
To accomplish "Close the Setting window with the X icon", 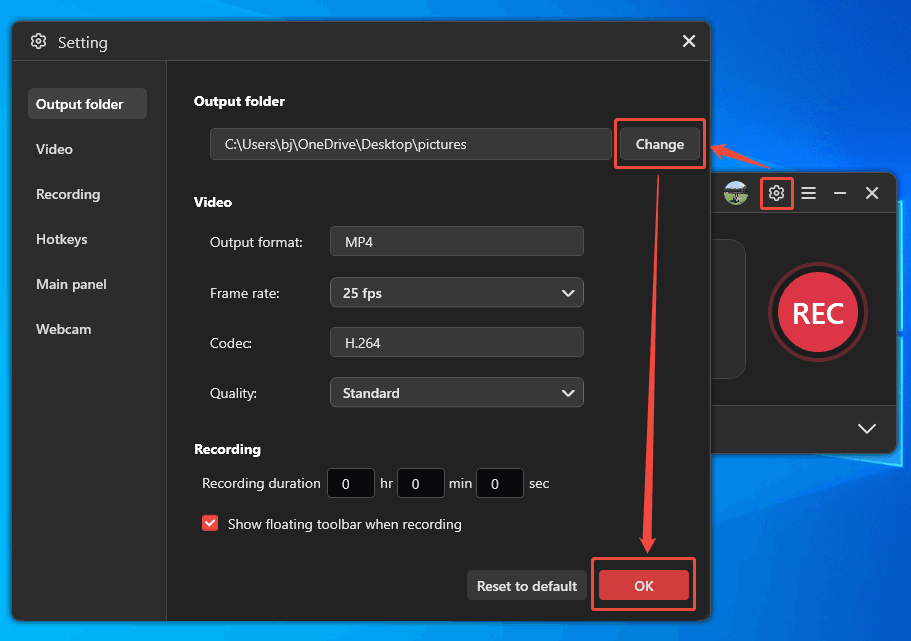I will click(688, 41).
